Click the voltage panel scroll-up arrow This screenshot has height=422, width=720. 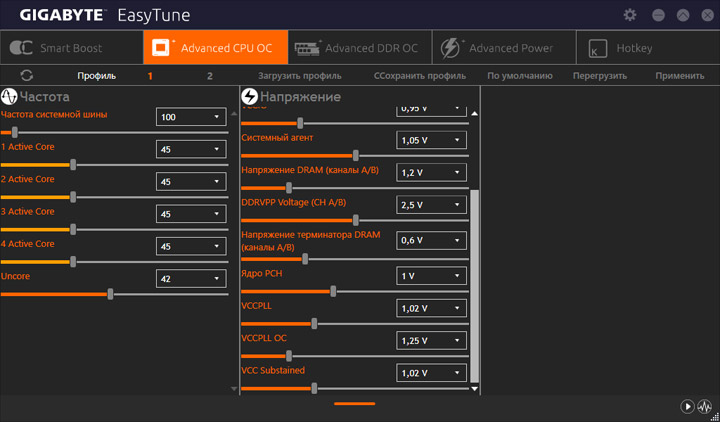[475, 113]
